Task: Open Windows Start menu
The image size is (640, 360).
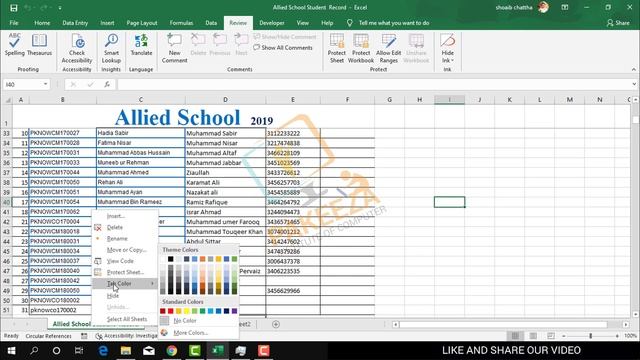Action: point(11,351)
